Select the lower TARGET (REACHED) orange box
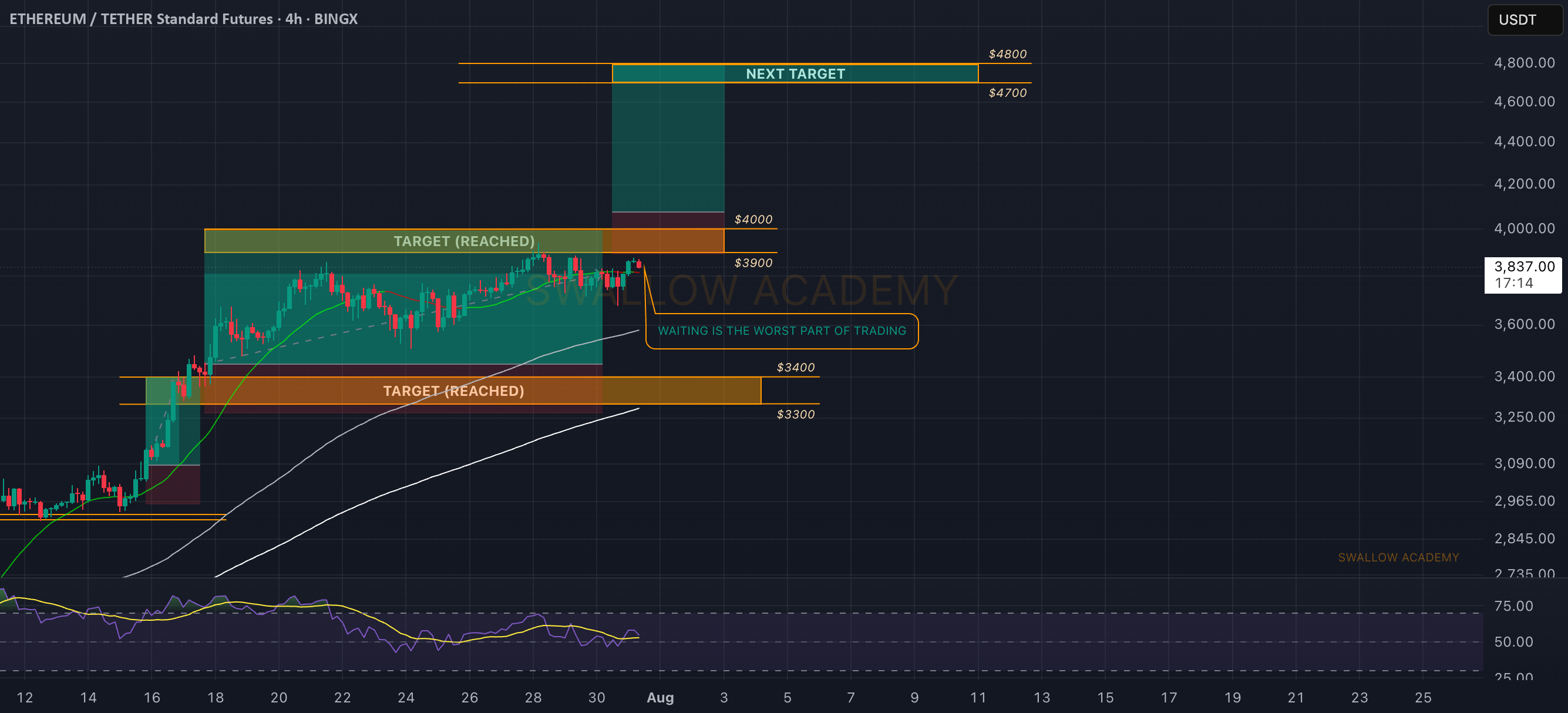The width and height of the screenshot is (1568, 713). 453,391
